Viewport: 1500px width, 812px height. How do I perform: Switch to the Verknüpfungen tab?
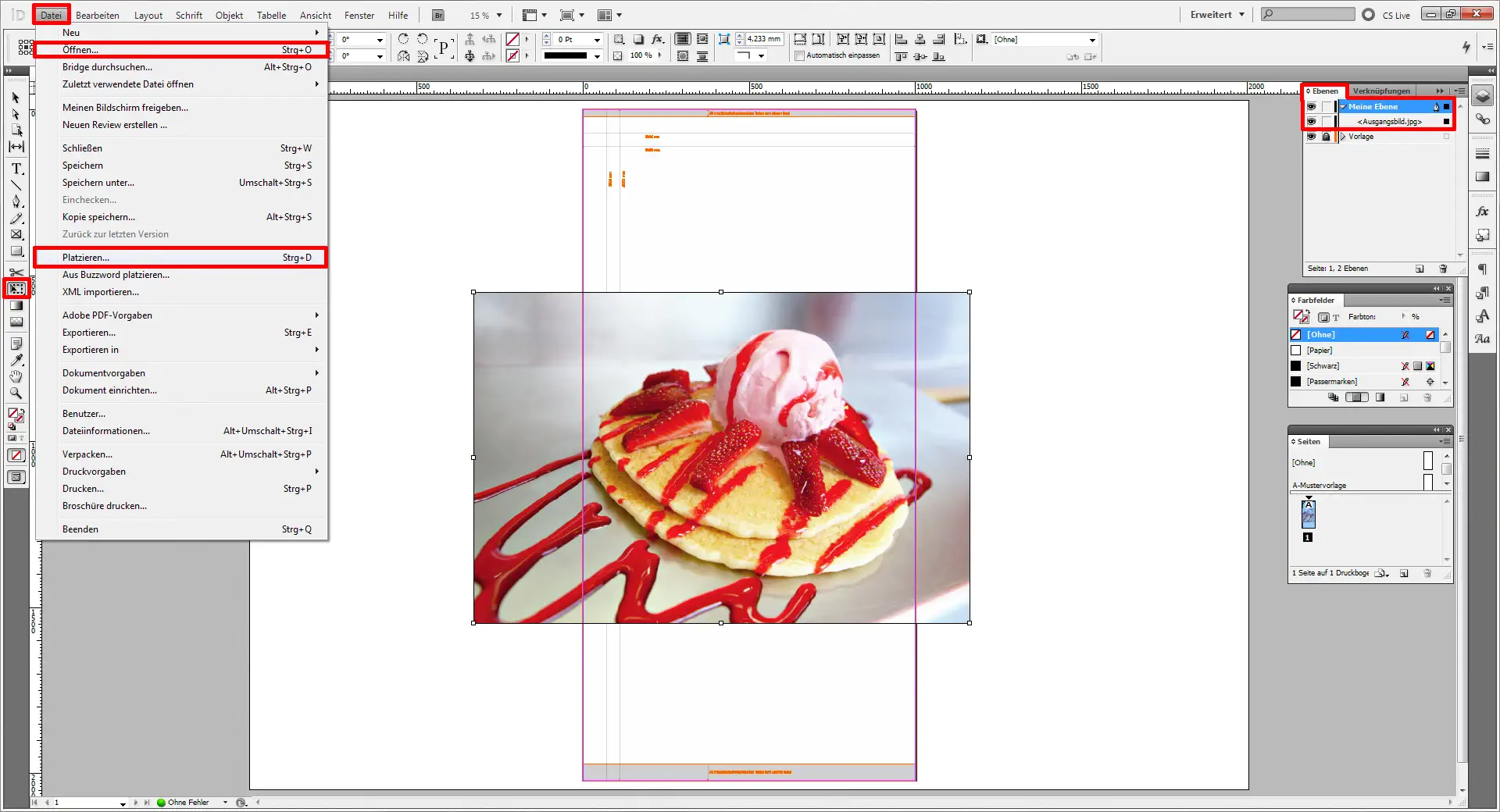tap(1381, 91)
